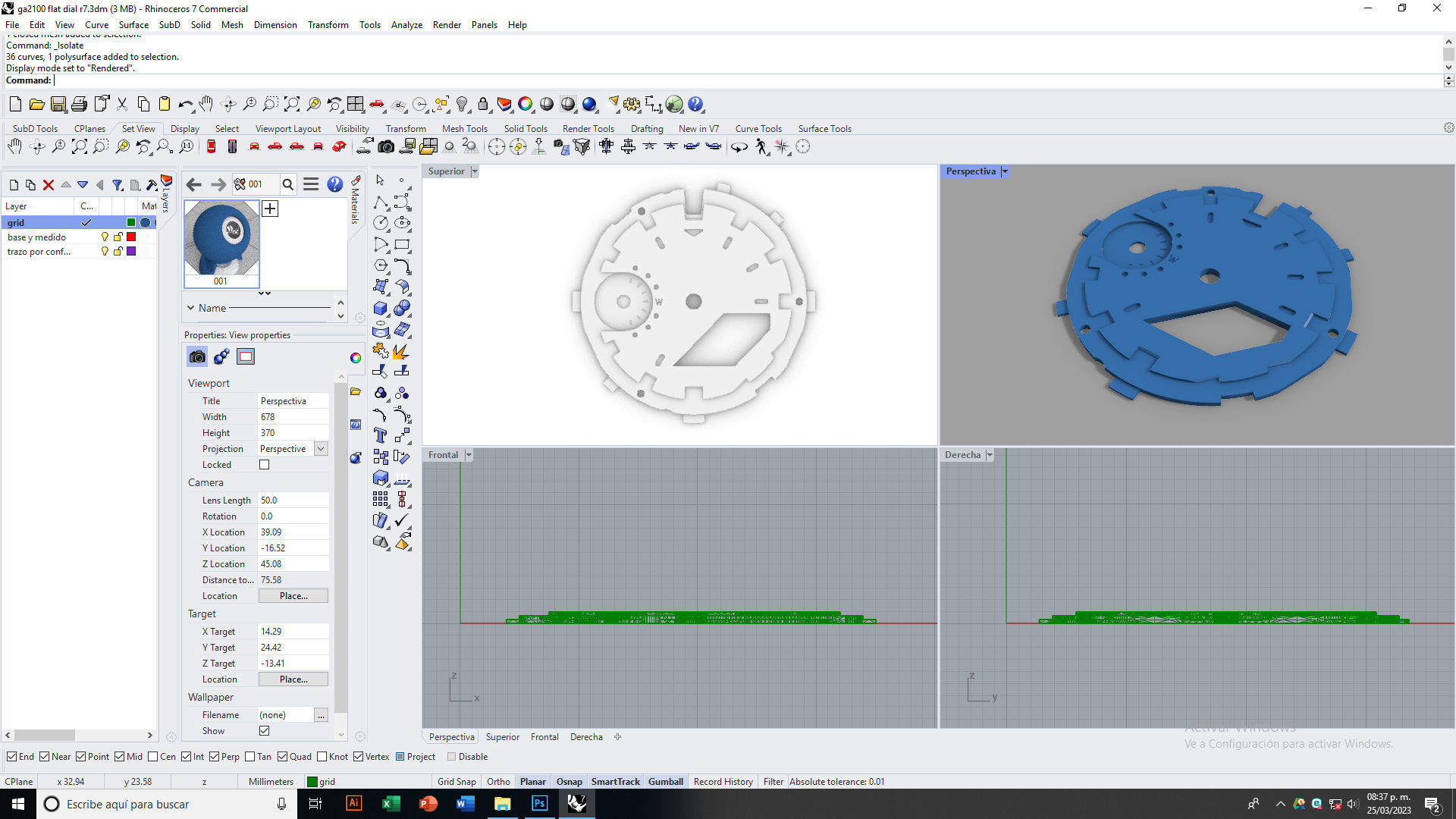
Task: Open the Projection dropdown
Action: (x=321, y=449)
